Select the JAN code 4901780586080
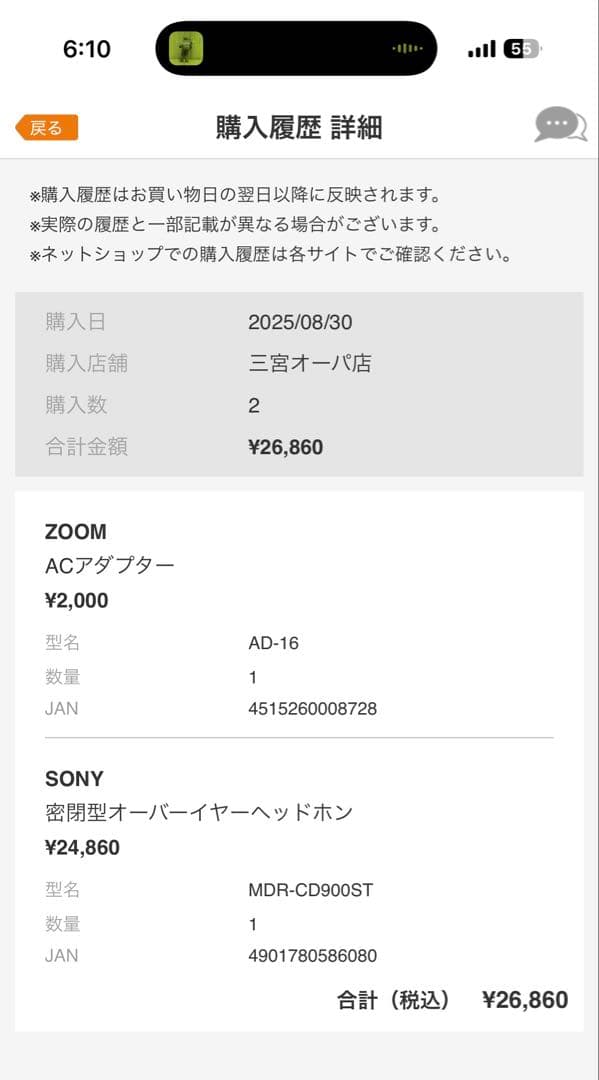The height and width of the screenshot is (1080, 599). [x=311, y=955]
